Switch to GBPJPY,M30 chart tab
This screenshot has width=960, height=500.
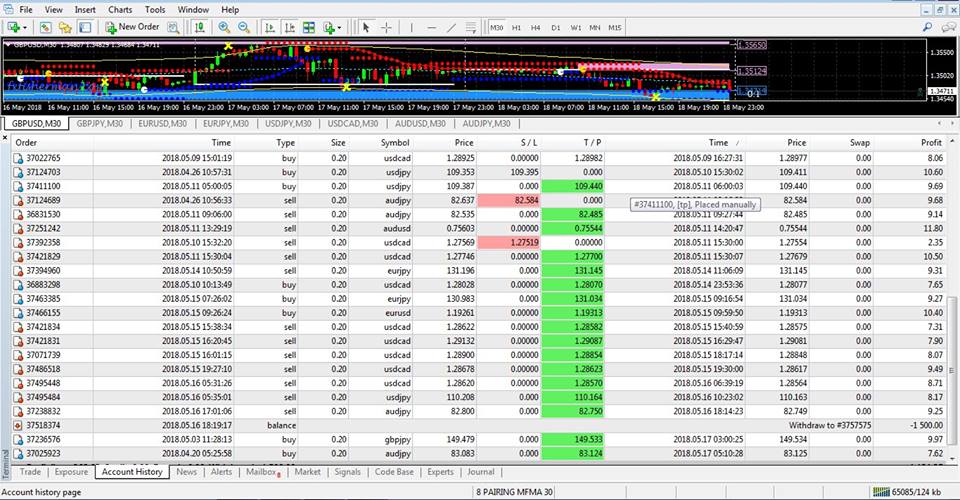[99, 124]
